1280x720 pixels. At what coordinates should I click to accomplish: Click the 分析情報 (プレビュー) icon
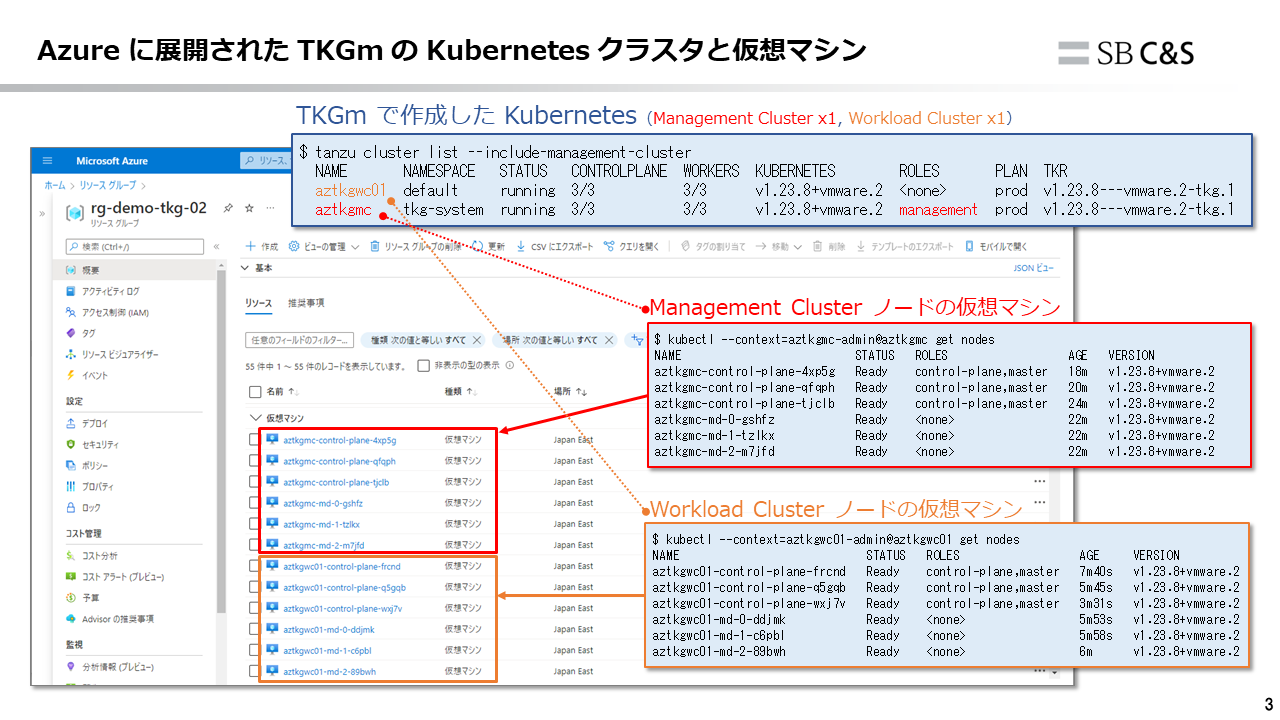pyautogui.click(x=71, y=666)
